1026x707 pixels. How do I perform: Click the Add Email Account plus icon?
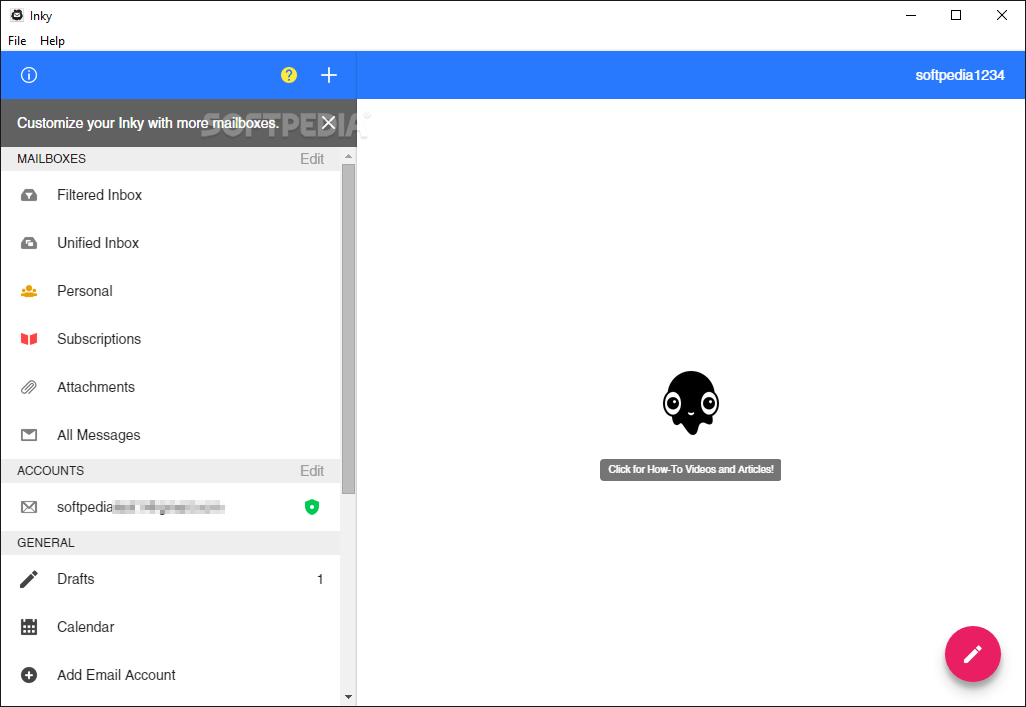pos(29,675)
